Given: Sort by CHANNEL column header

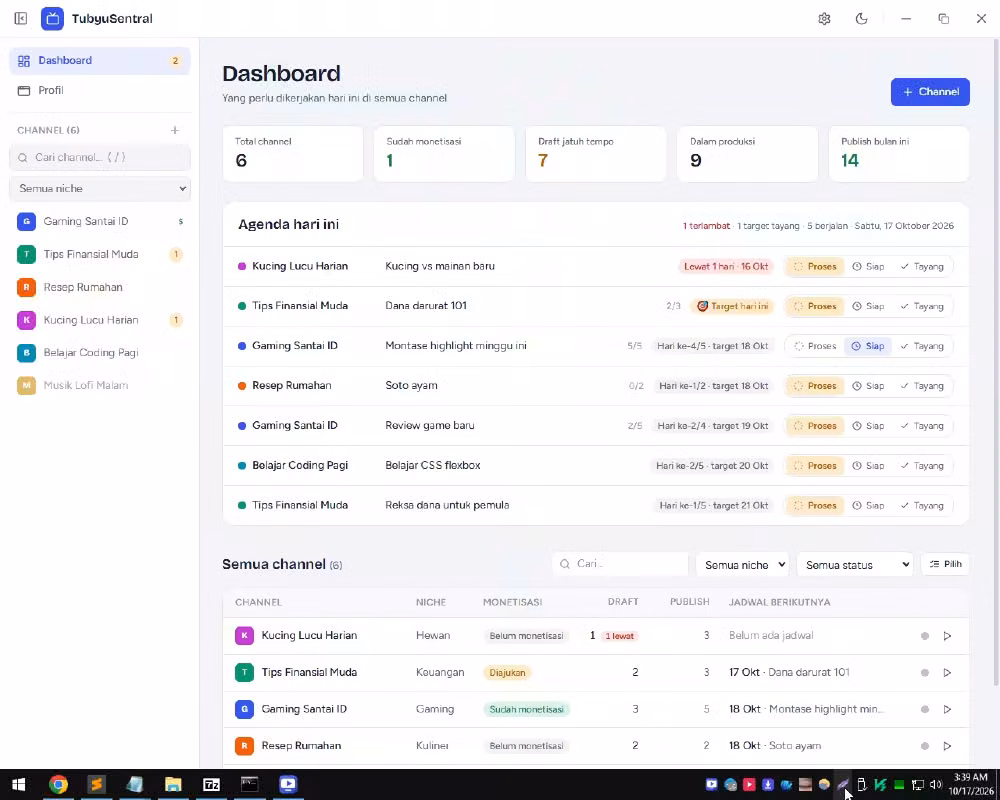Looking at the screenshot, I should point(258,602).
